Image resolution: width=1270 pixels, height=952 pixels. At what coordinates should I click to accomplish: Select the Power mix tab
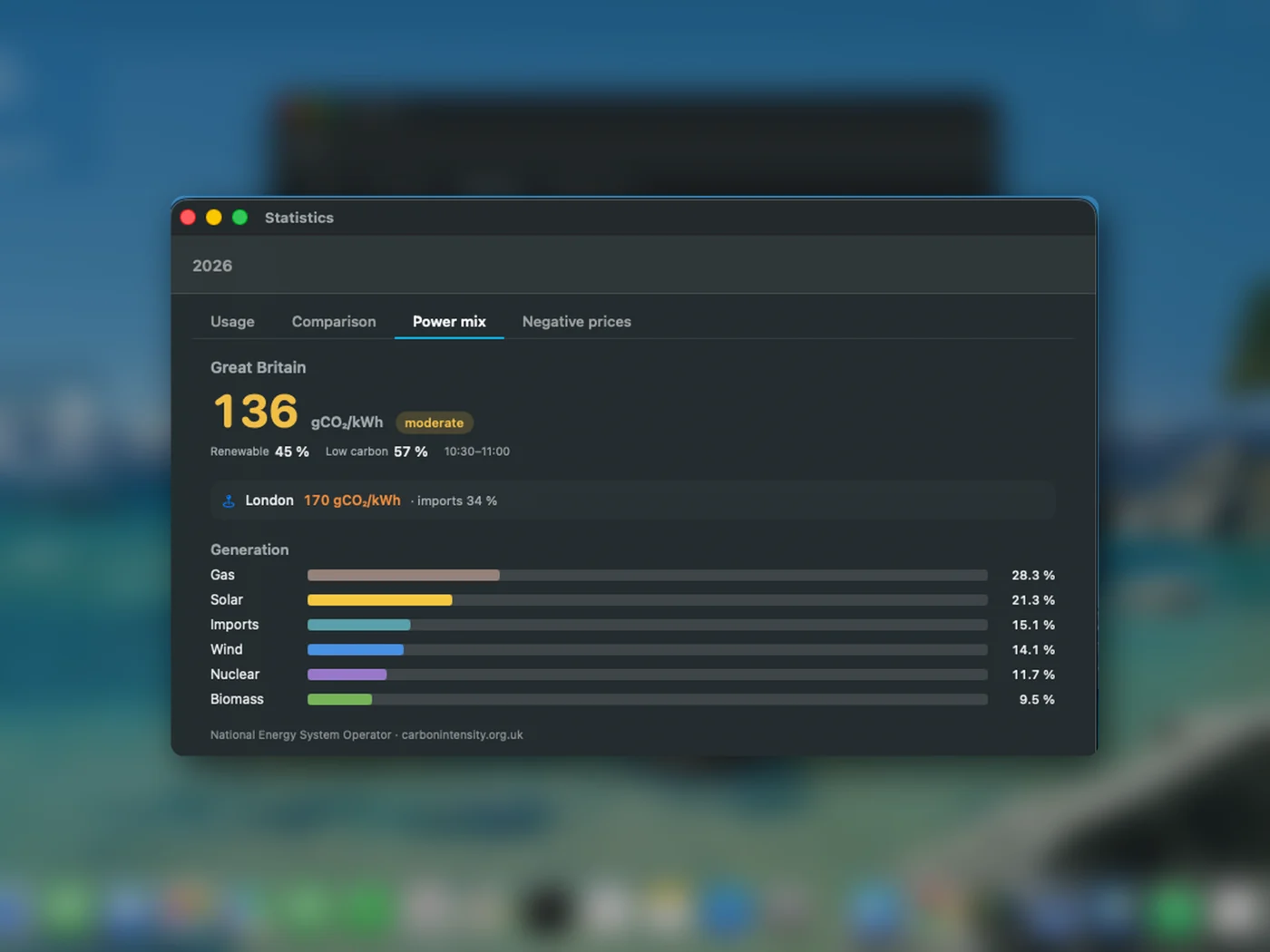(449, 322)
